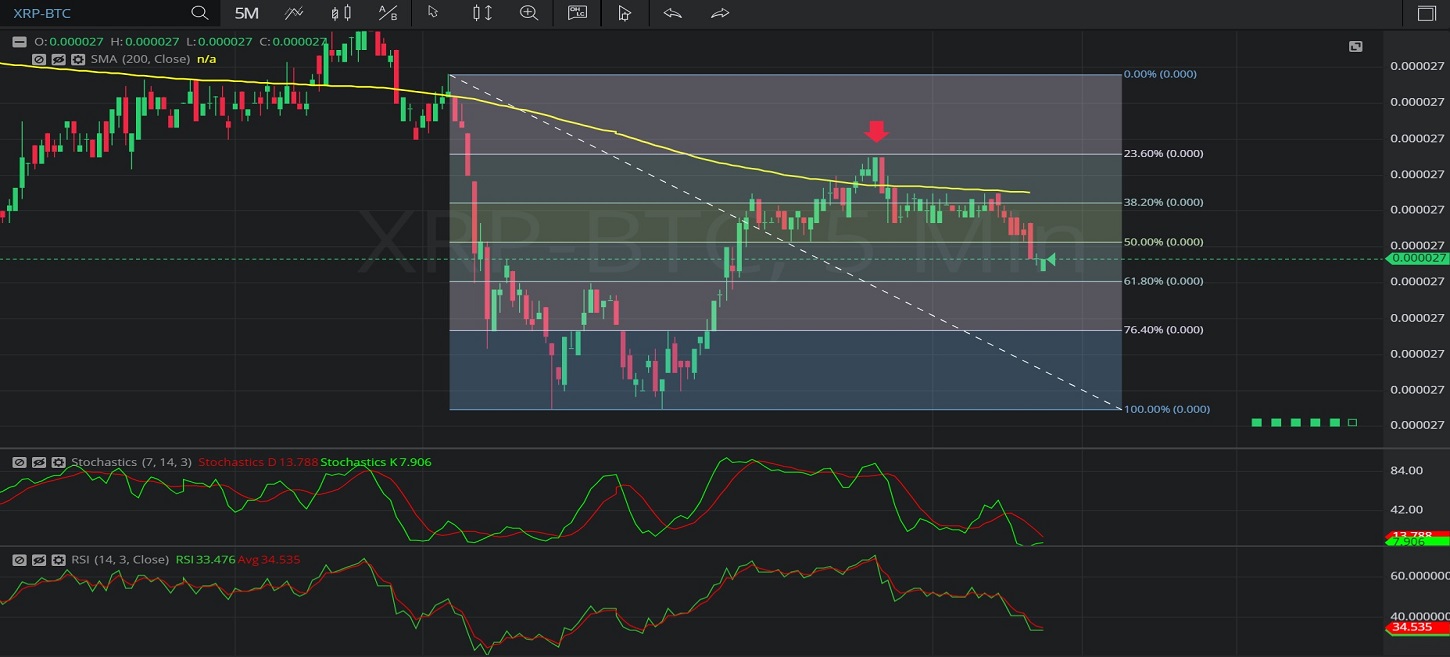
Task: Hide the RSI indicator
Action: point(39,560)
